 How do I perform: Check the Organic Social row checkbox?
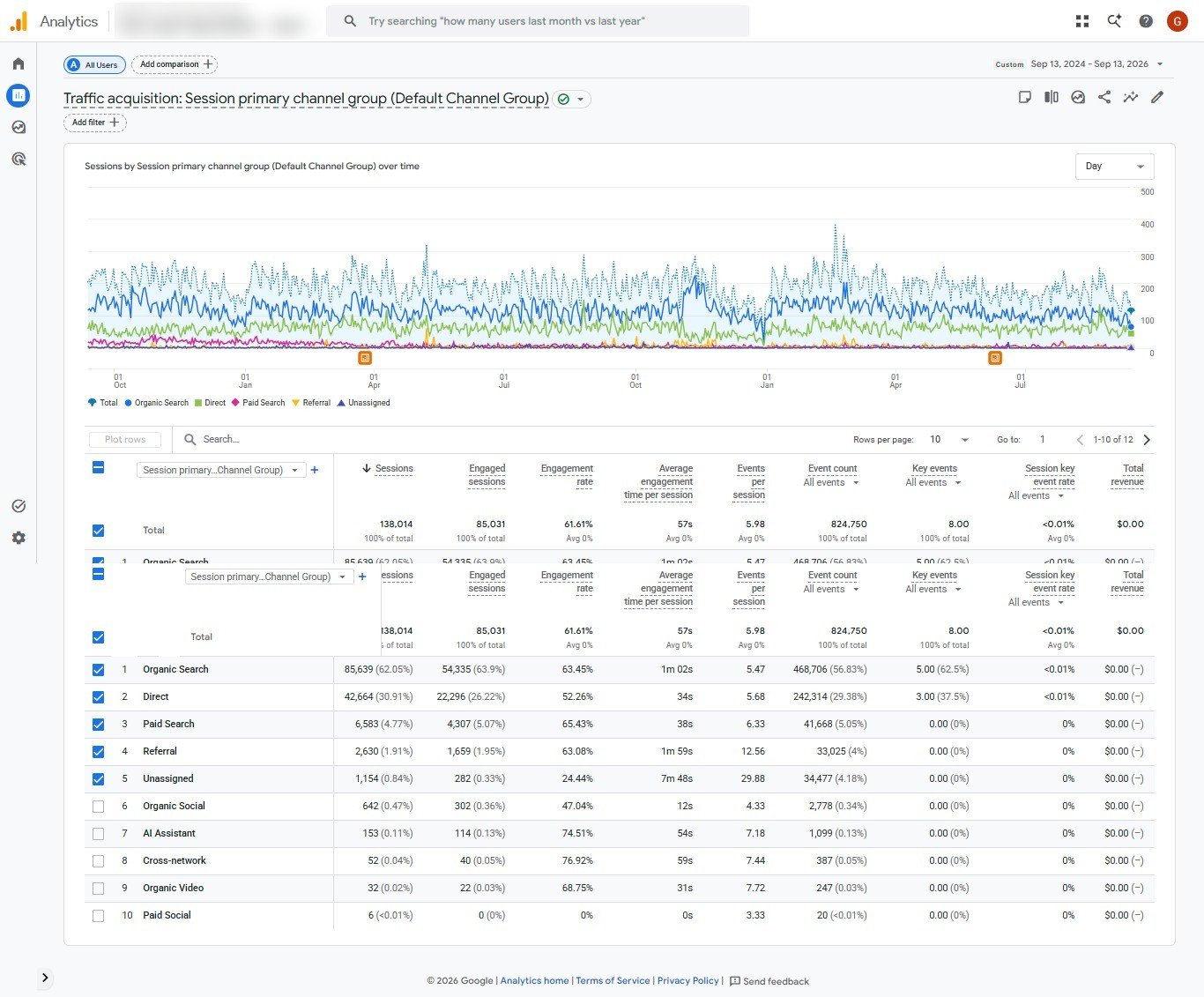(98, 807)
